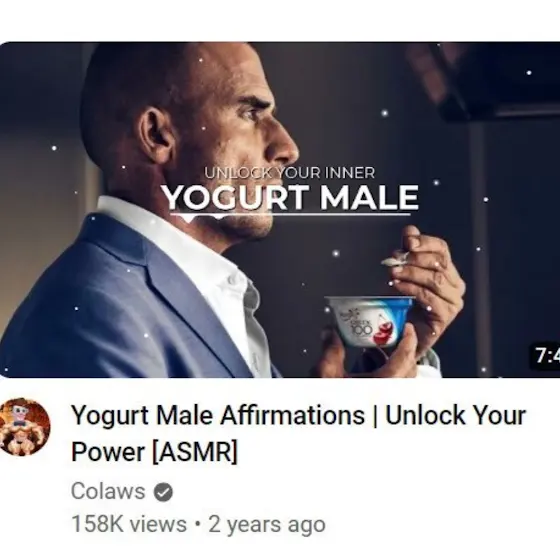The image size is (560, 560).
Task: Click the verified checkmark badge beside Colaws
Action: [x=163, y=492]
